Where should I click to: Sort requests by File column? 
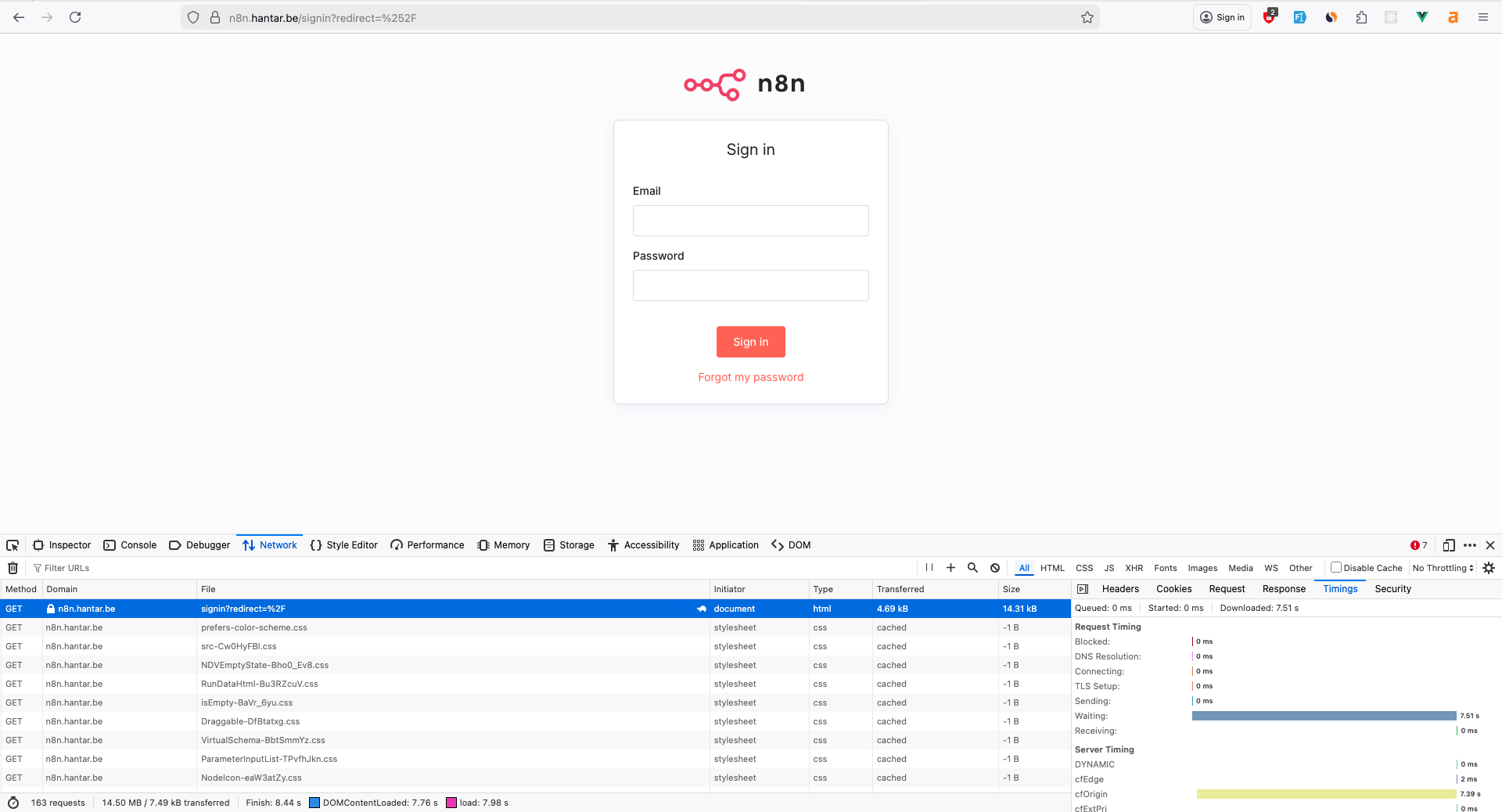(x=453, y=589)
